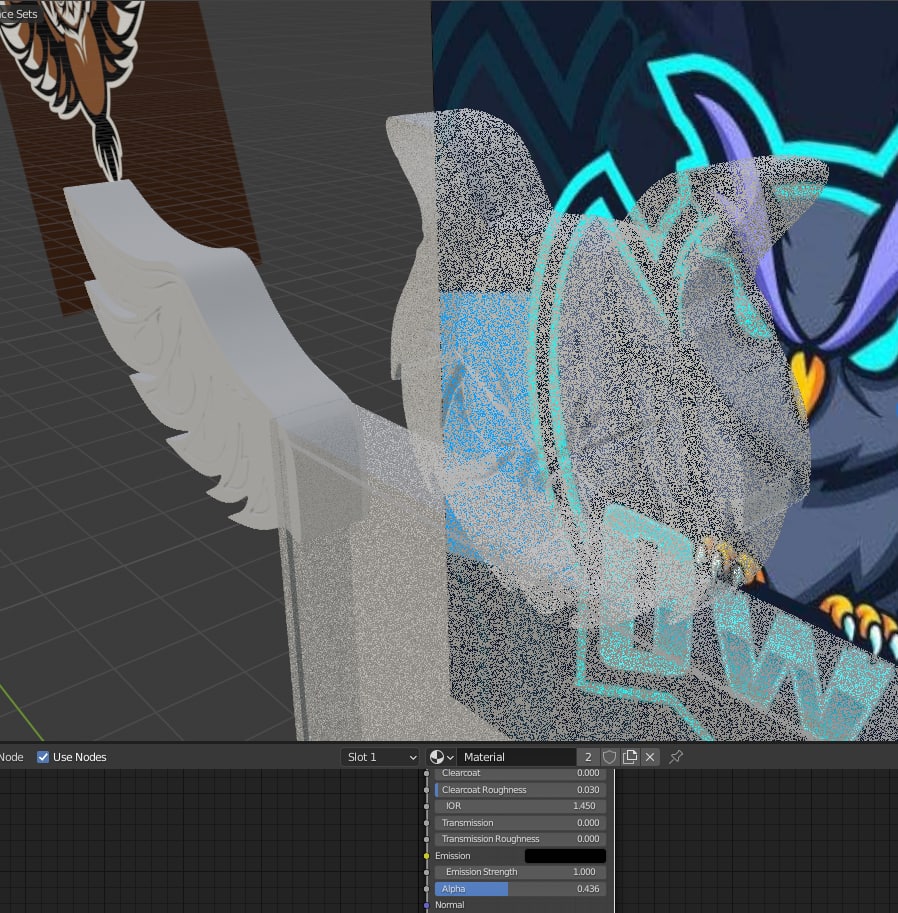The image size is (898, 913).
Task: Unlink material with the X icon
Action: coord(650,757)
